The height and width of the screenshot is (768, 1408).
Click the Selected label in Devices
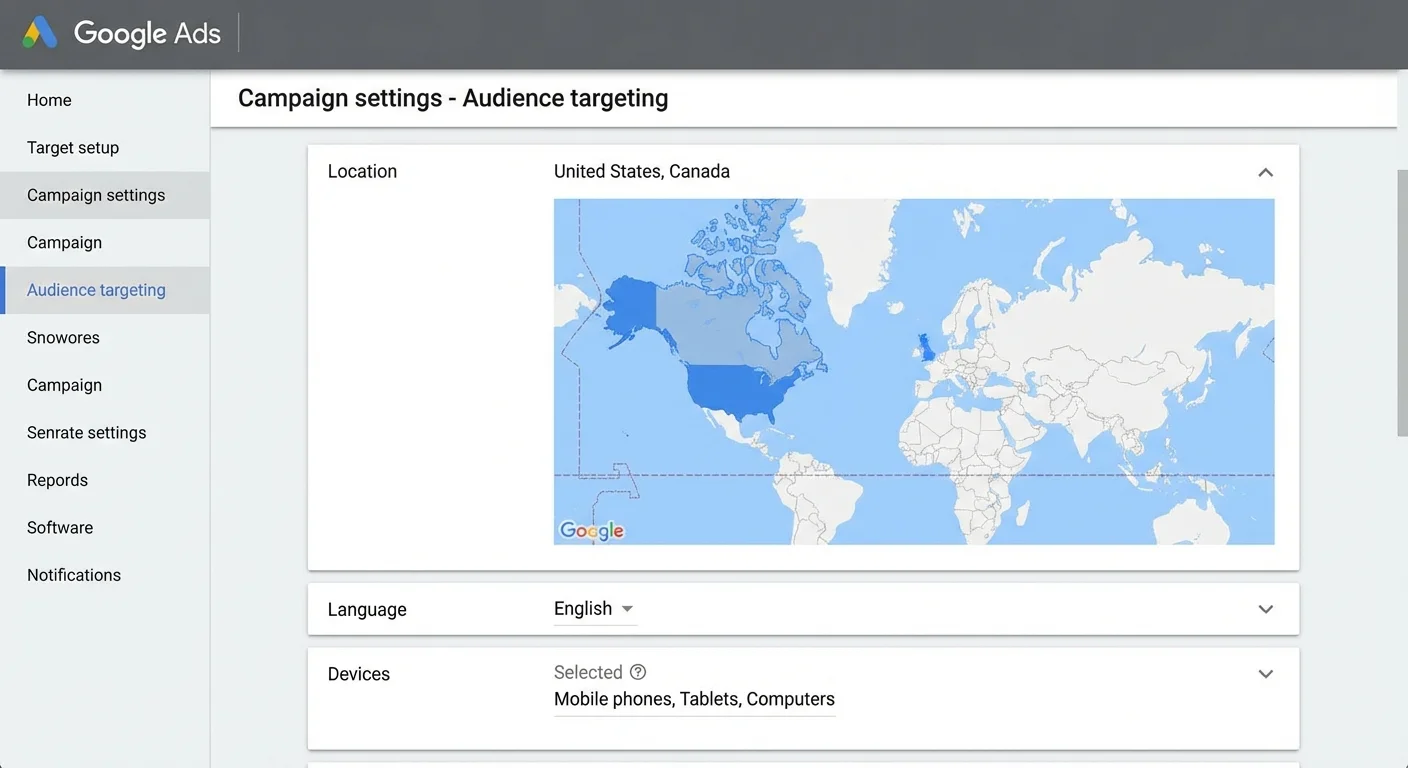point(588,672)
